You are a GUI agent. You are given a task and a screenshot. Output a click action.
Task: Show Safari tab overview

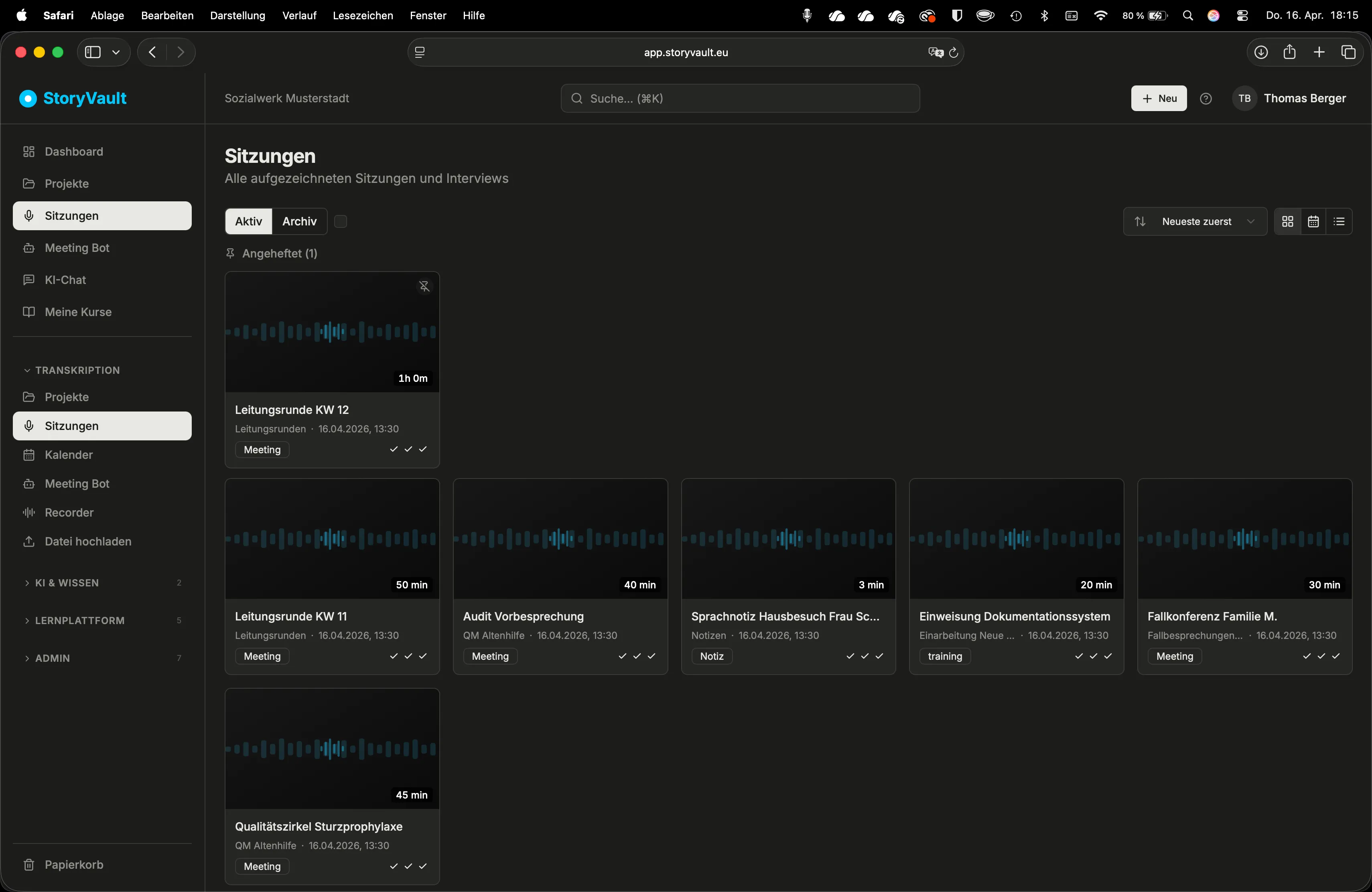pyautogui.click(x=1348, y=53)
